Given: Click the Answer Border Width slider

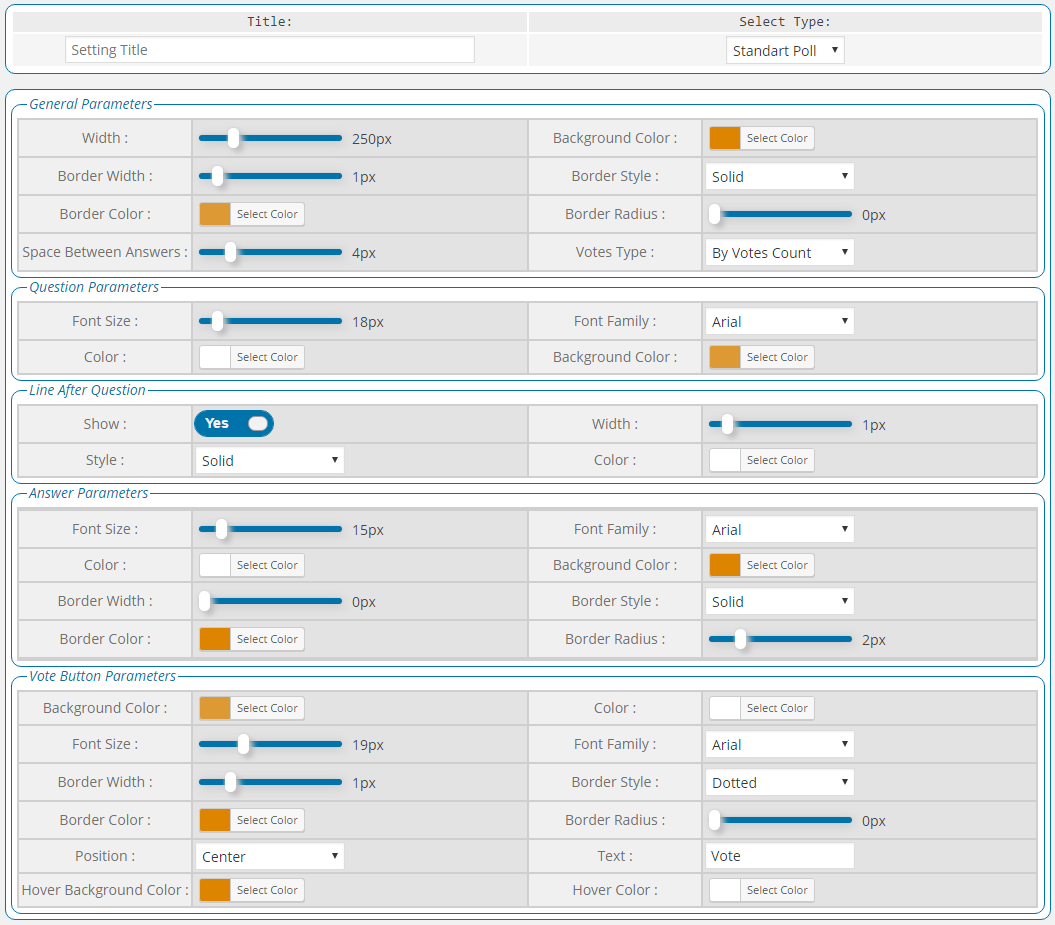Looking at the screenshot, I should (270, 601).
